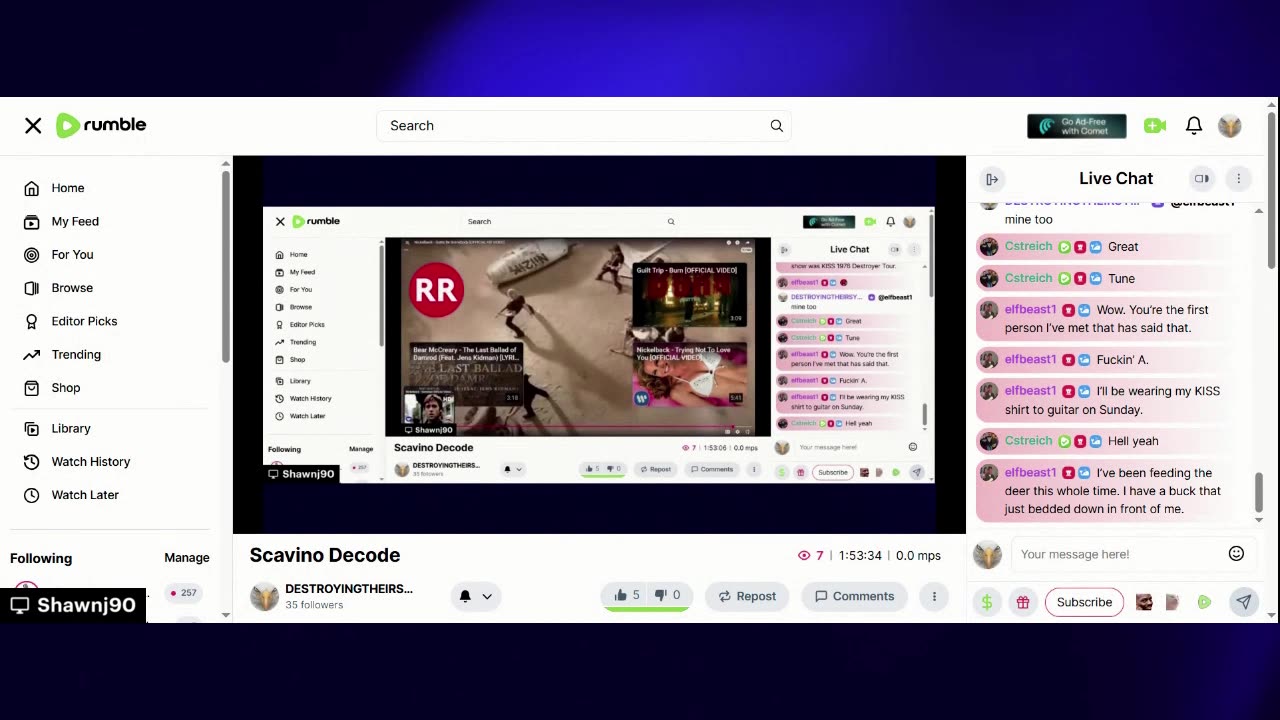Screen dimensions: 1280x720
Task: Open the emoji smiley picker
Action: click(x=1237, y=554)
